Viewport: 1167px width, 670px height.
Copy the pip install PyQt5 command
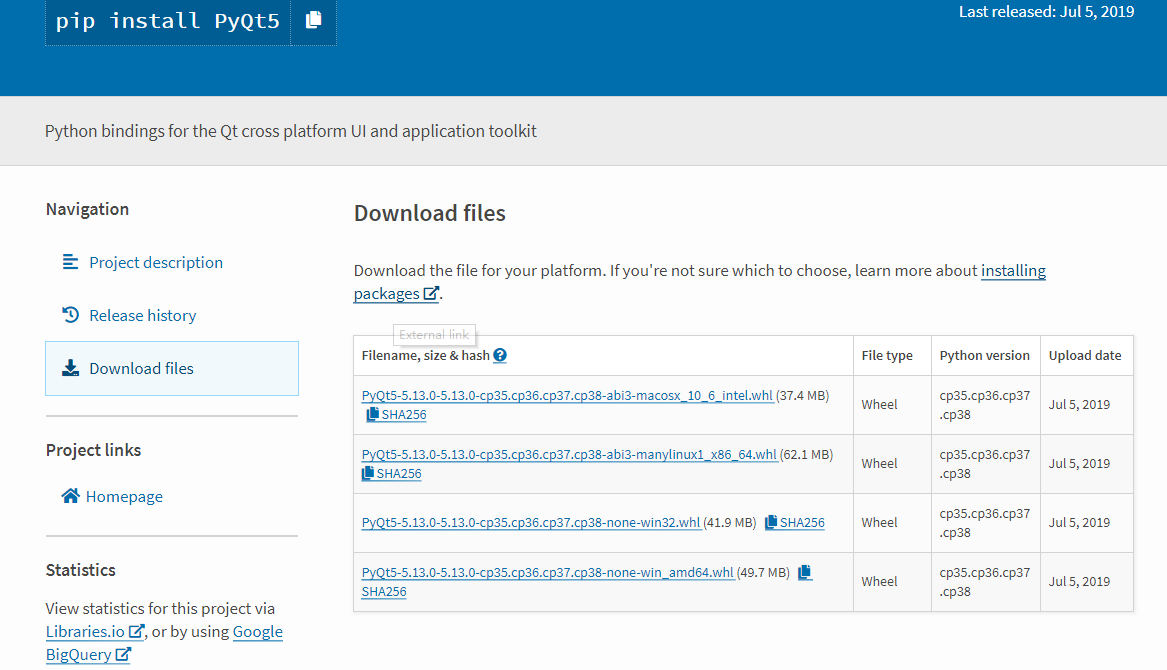click(x=313, y=20)
